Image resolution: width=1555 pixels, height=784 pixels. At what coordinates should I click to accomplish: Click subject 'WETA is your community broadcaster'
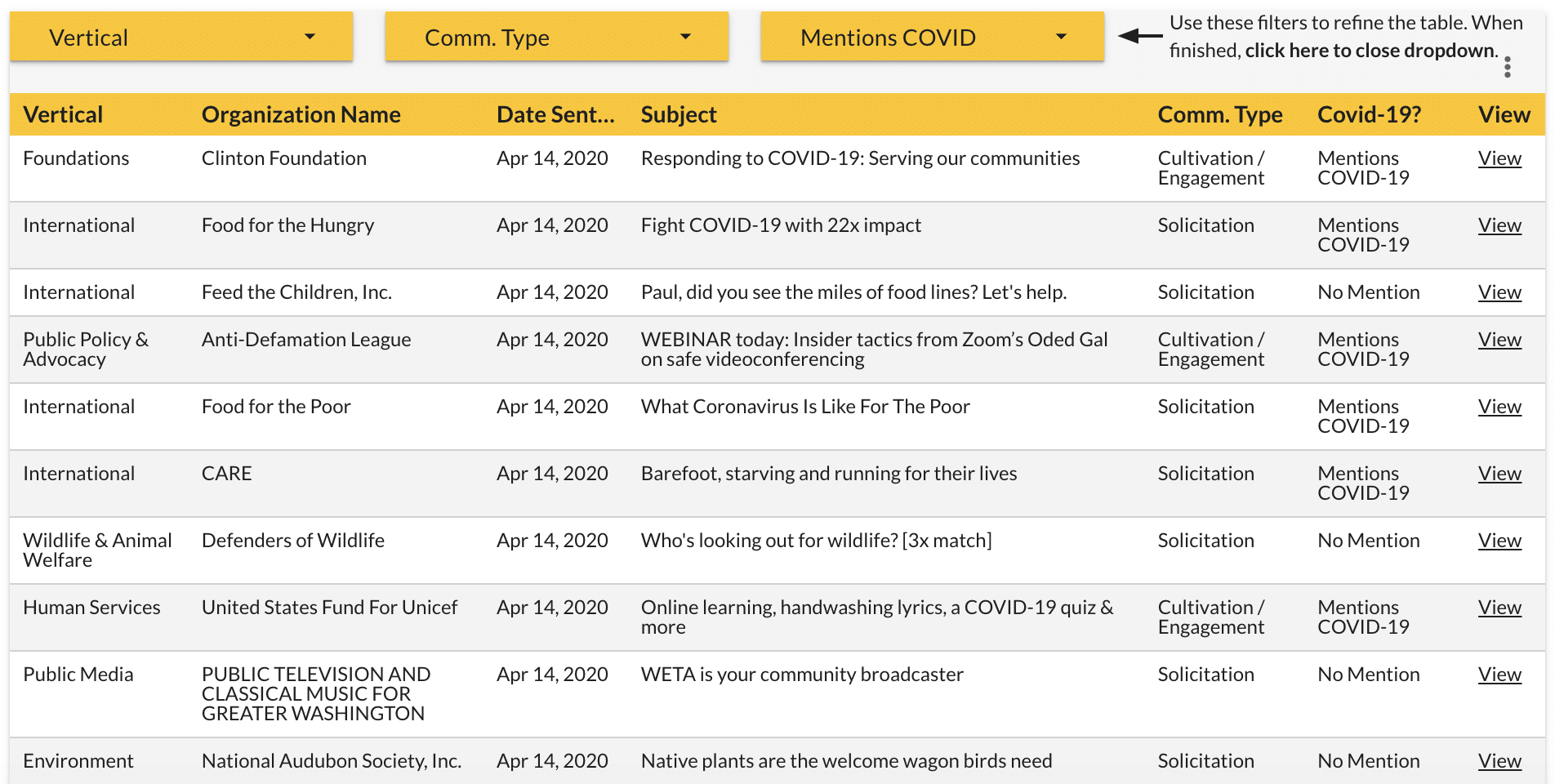point(802,675)
